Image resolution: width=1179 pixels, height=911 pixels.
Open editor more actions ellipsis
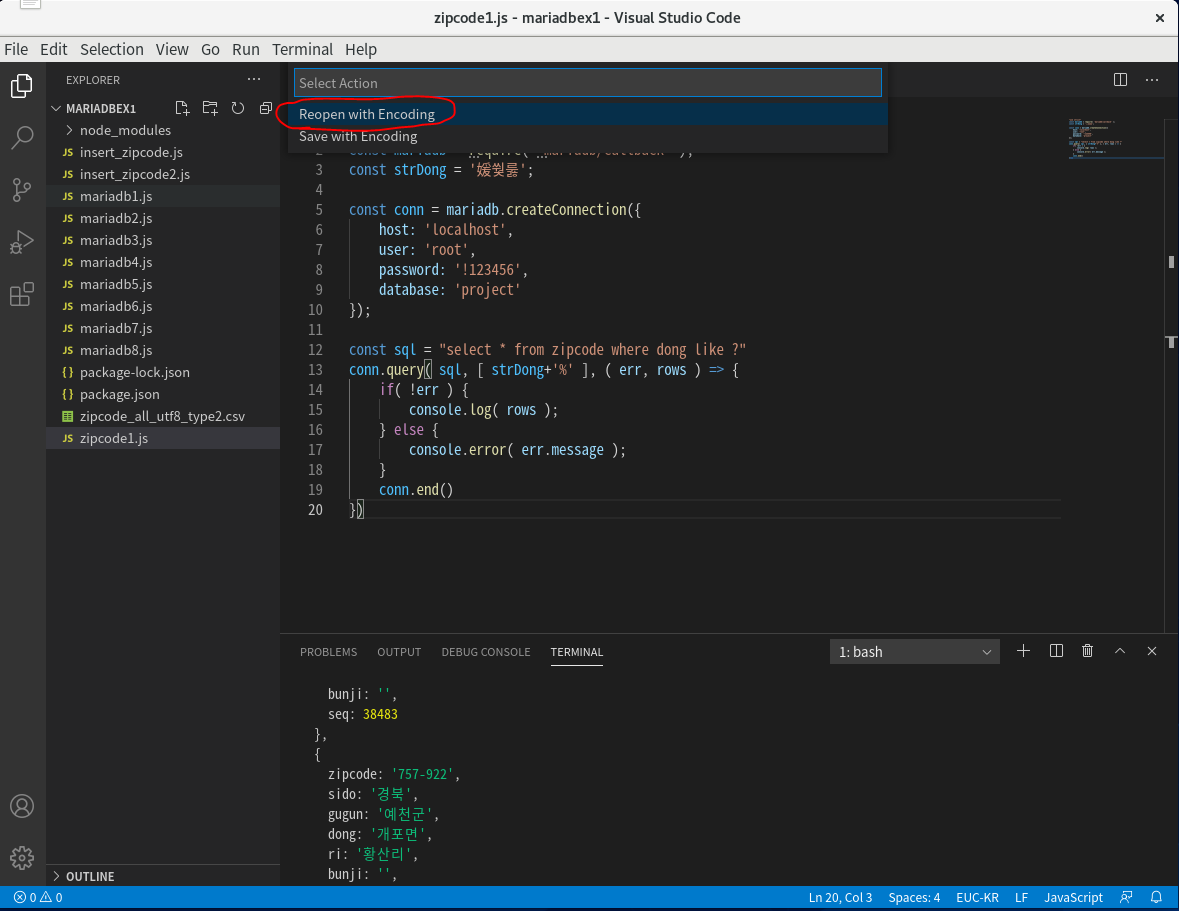(x=1152, y=80)
